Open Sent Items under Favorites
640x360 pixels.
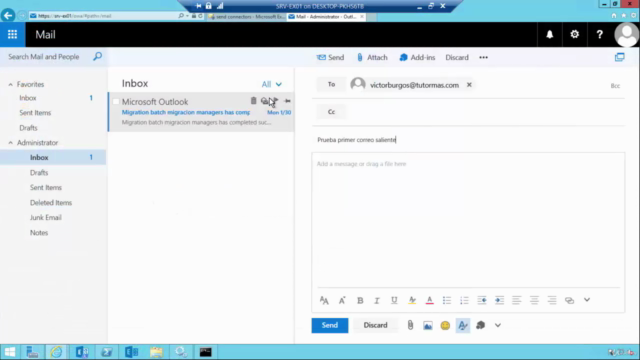coord(35,113)
